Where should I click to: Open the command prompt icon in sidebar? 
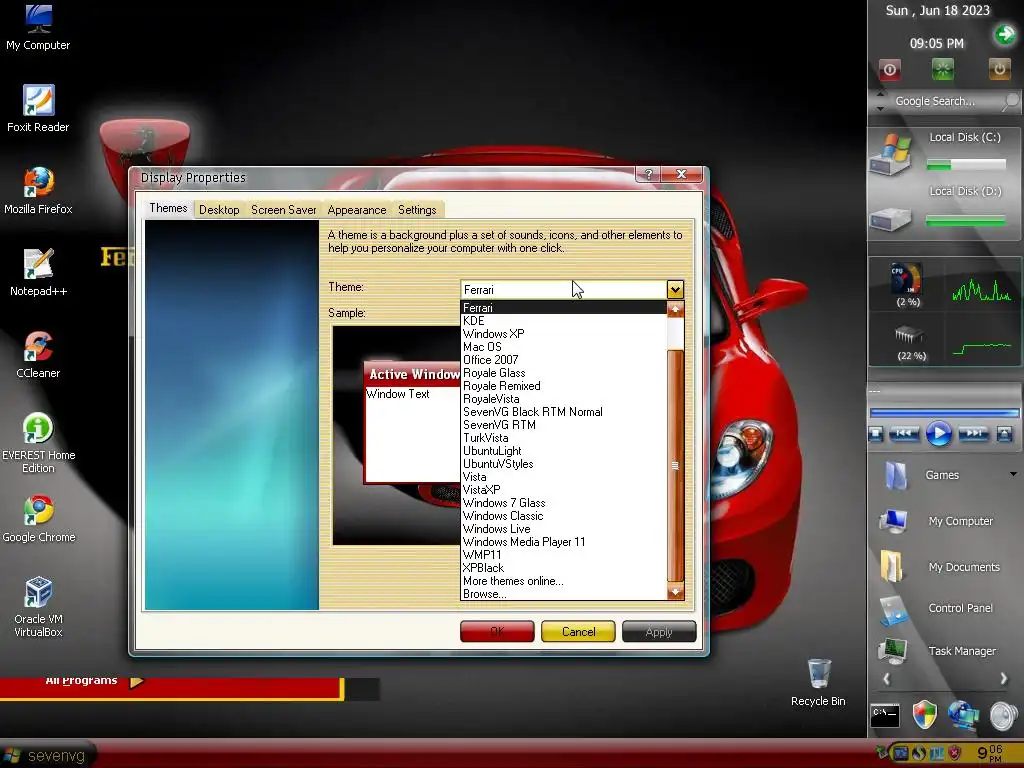click(885, 716)
